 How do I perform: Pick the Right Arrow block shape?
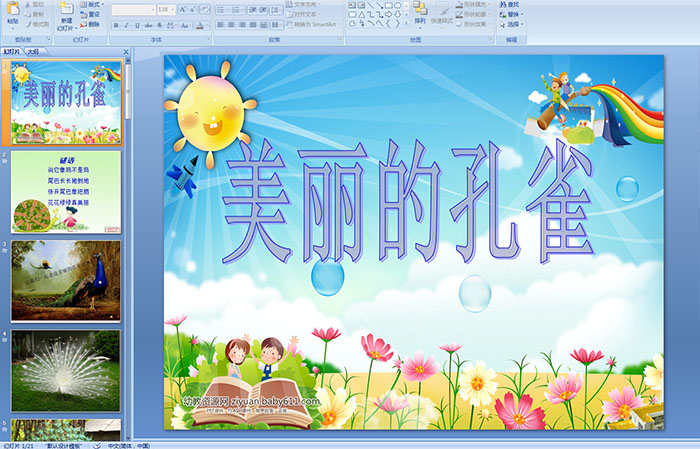click(x=388, y=15)
